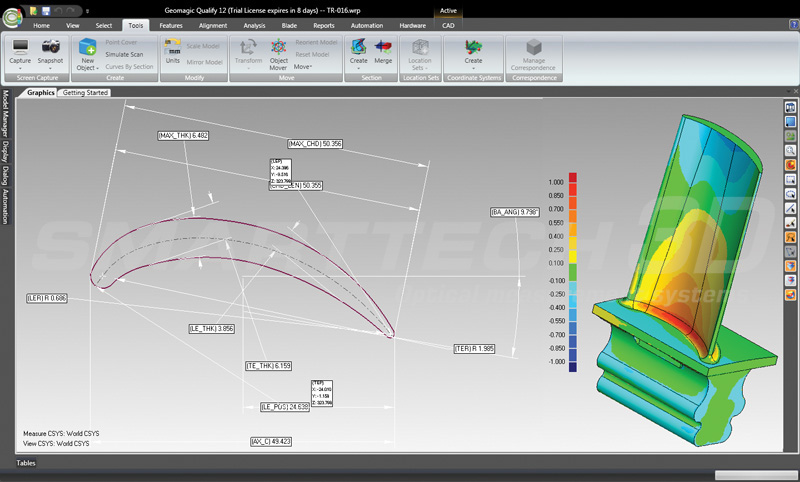The image size is (800, 482).
Task: Click the Section Create icon
Action: 359,47
